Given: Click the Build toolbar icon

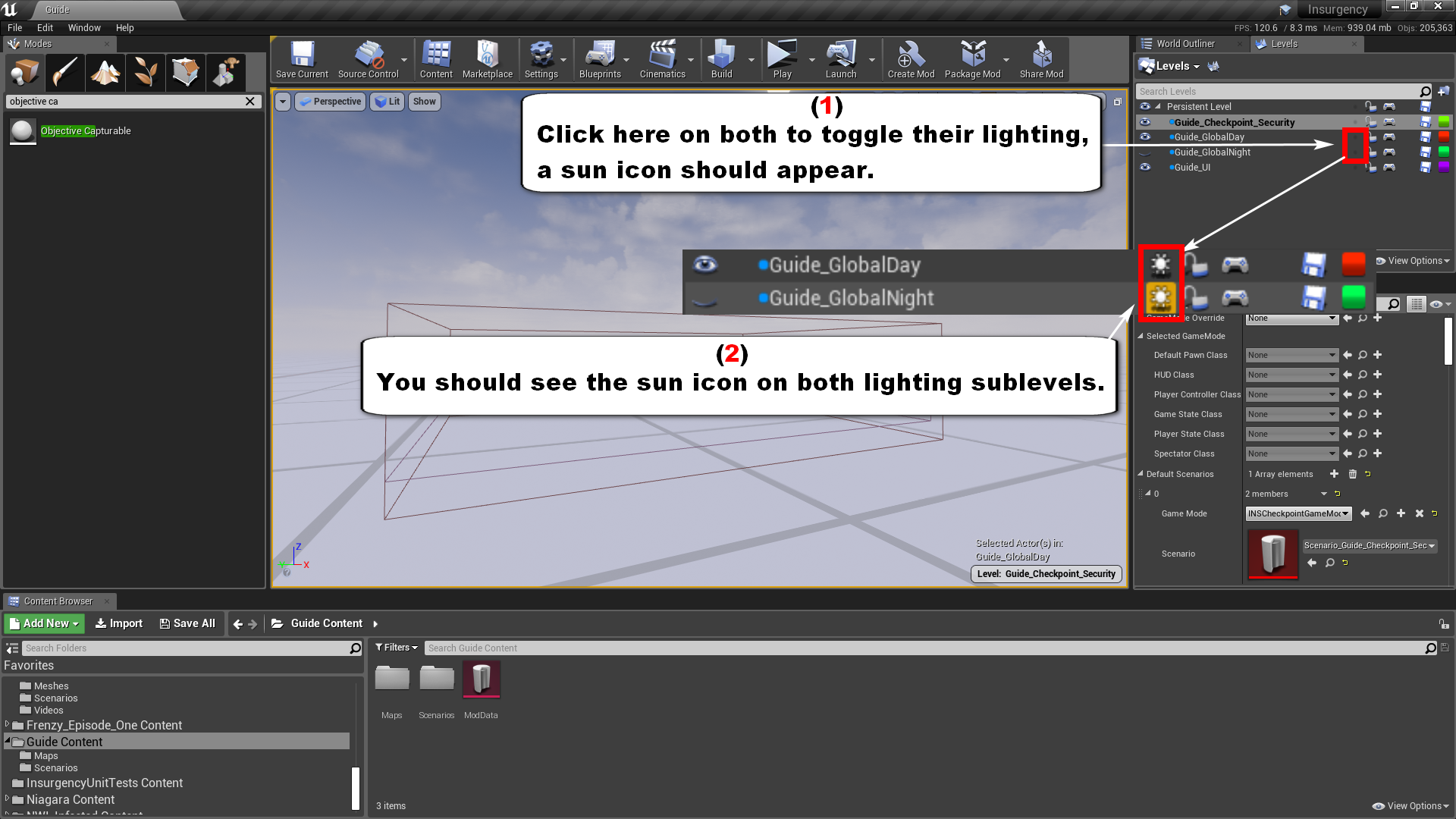Looking at the screenshot, I should pos(721,60).
